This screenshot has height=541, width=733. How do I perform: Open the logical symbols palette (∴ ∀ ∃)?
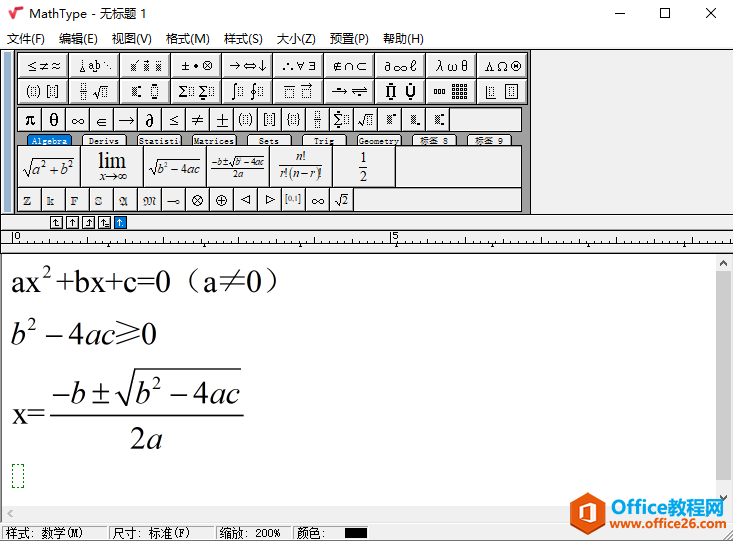click(298, 66)
